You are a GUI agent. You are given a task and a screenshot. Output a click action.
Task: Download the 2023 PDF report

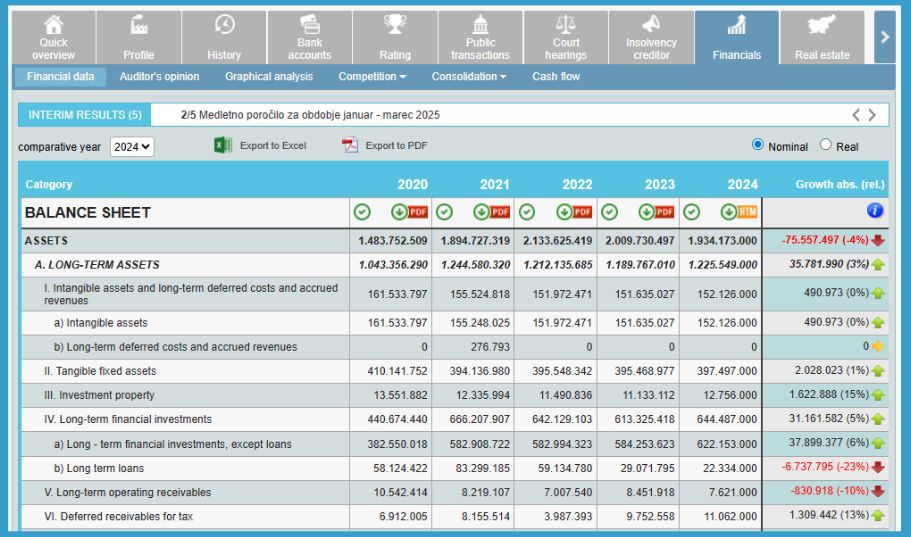[x=657, y=212]
